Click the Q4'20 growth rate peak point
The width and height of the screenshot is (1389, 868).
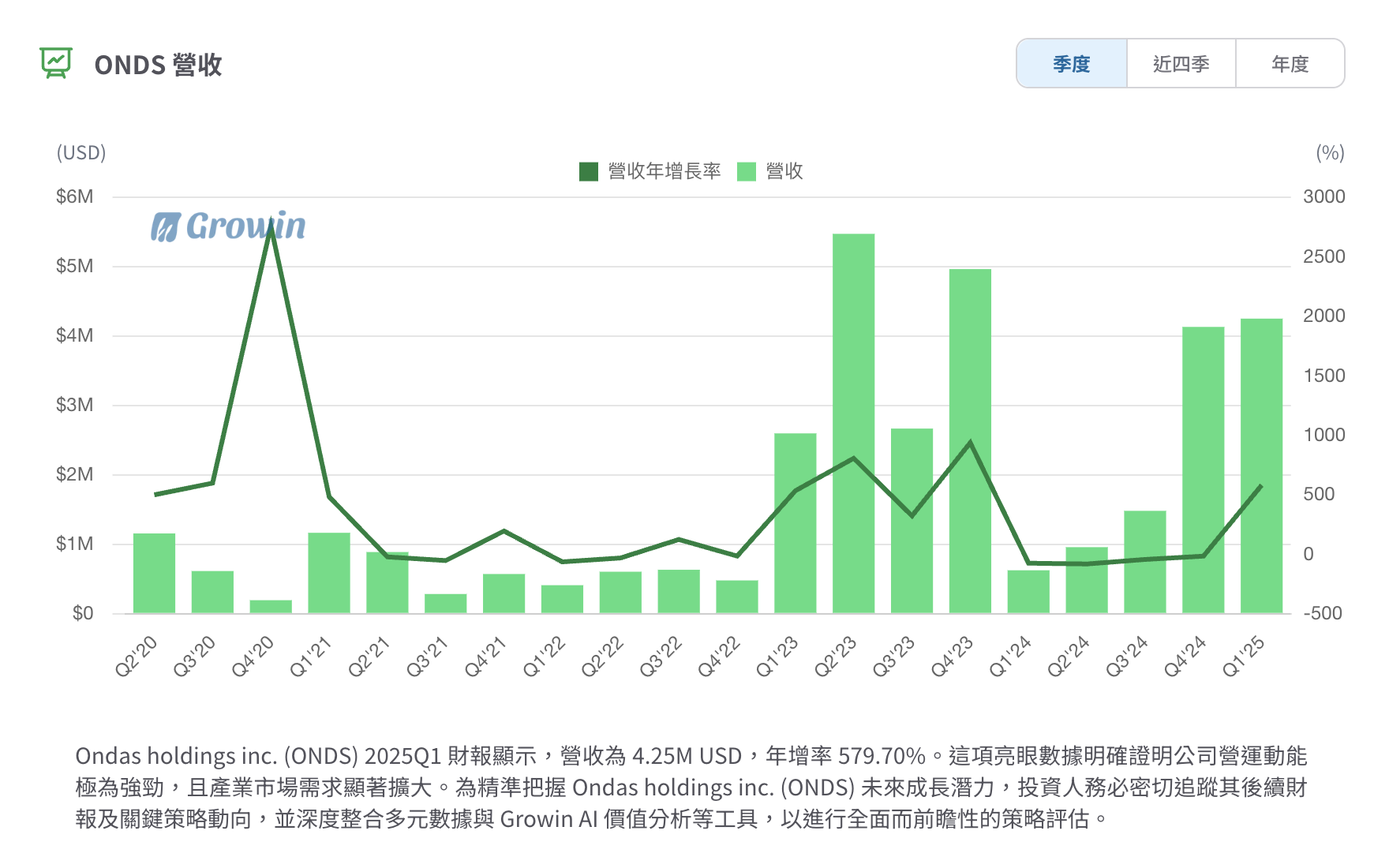coord(271,227)
